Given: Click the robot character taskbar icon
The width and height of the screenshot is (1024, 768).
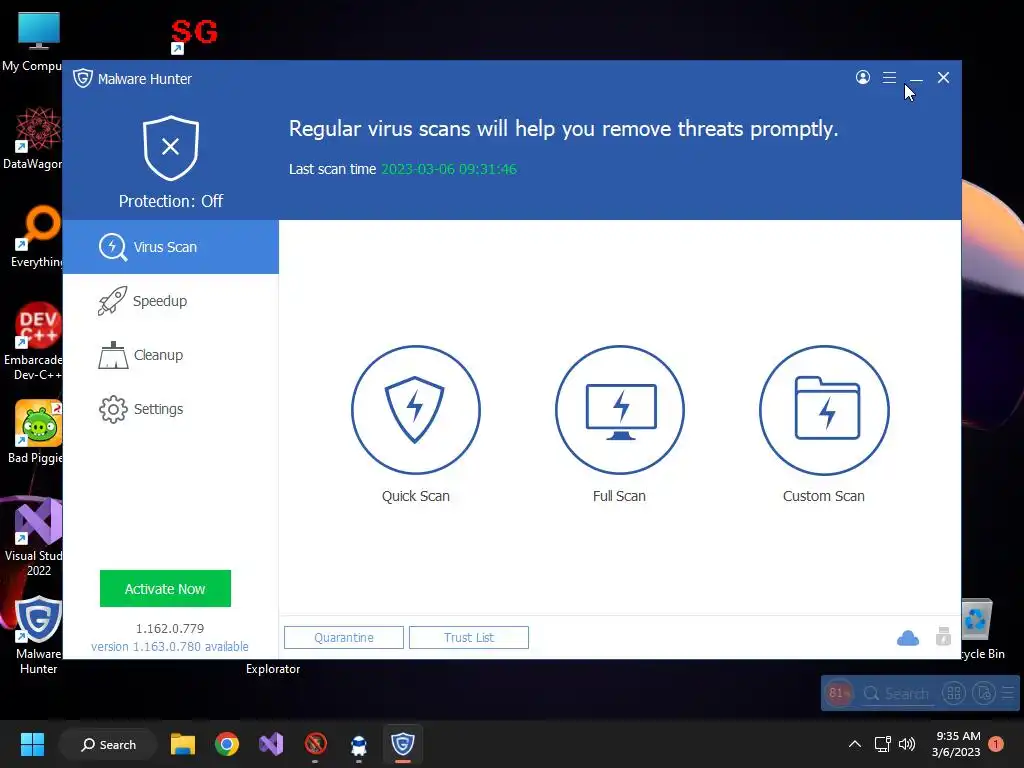Looking at the screenshot, I should click(359, 744).
